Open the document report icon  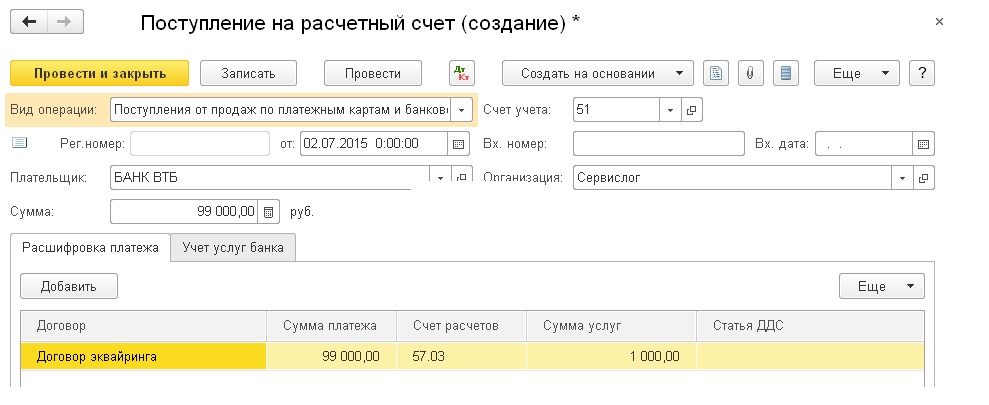coord(716,73)
